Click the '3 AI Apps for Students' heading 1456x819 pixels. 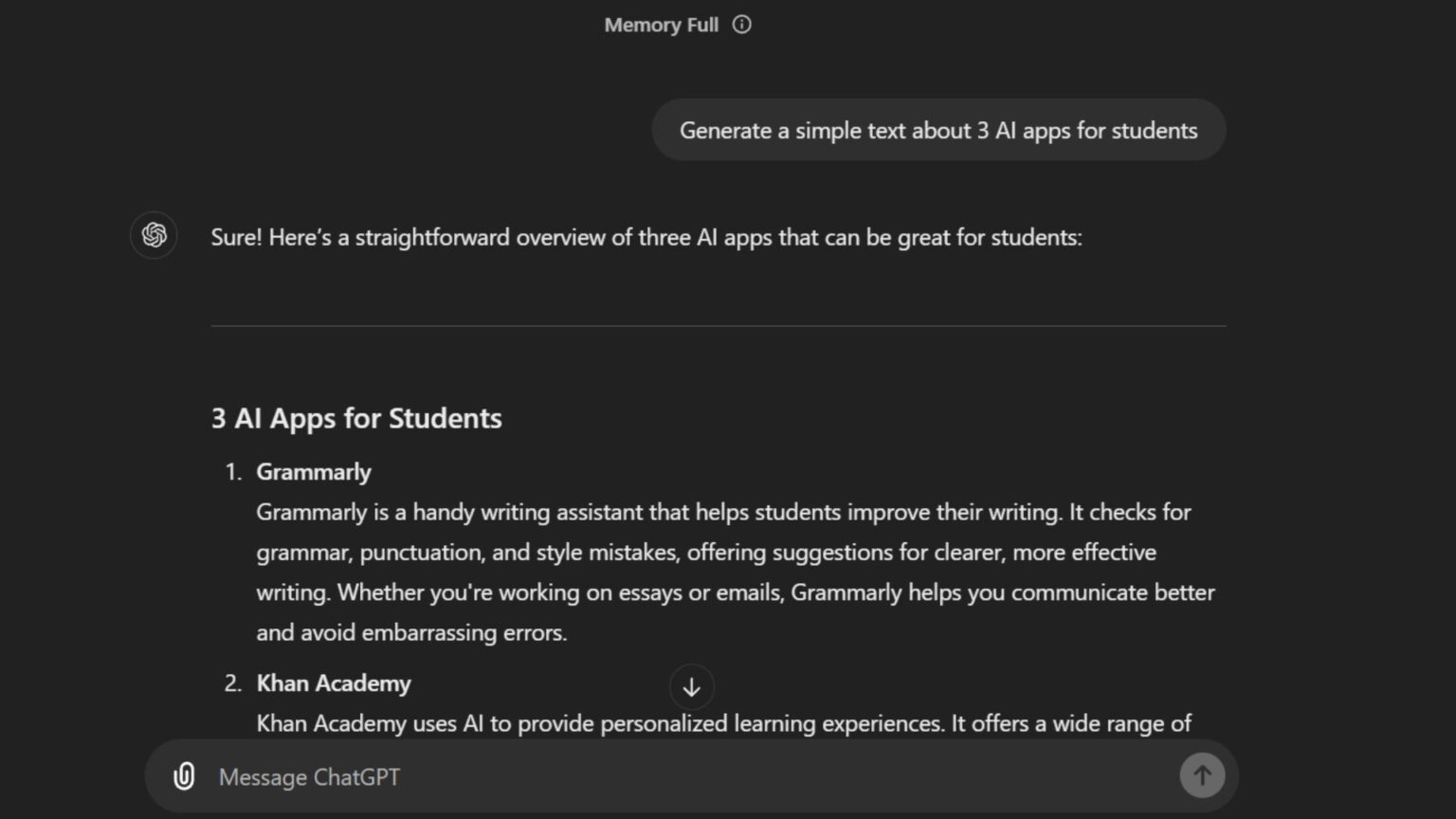click(x=356, y=418)
